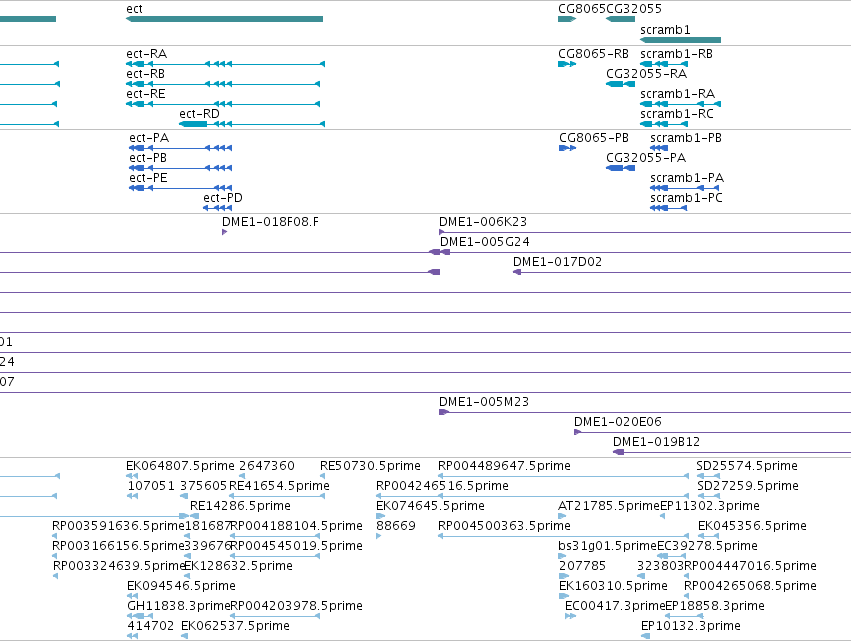Click the ect-RB transcript label
851x641 pixels.
pos(145,74)
